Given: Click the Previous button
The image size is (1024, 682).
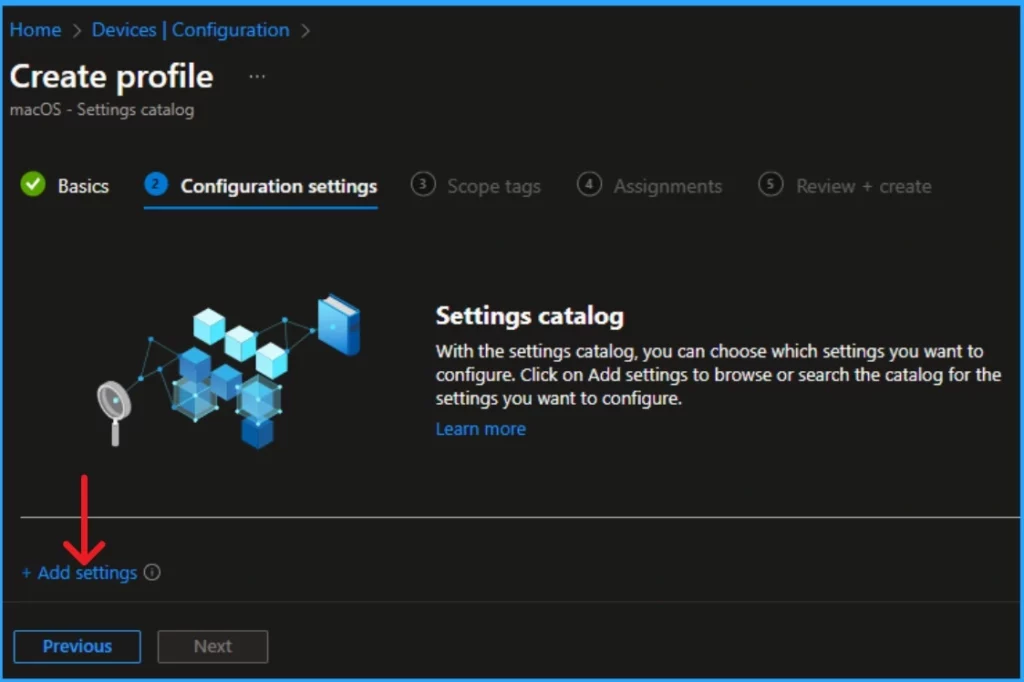Looking at the screenshot, I should (x=77, y=647).
